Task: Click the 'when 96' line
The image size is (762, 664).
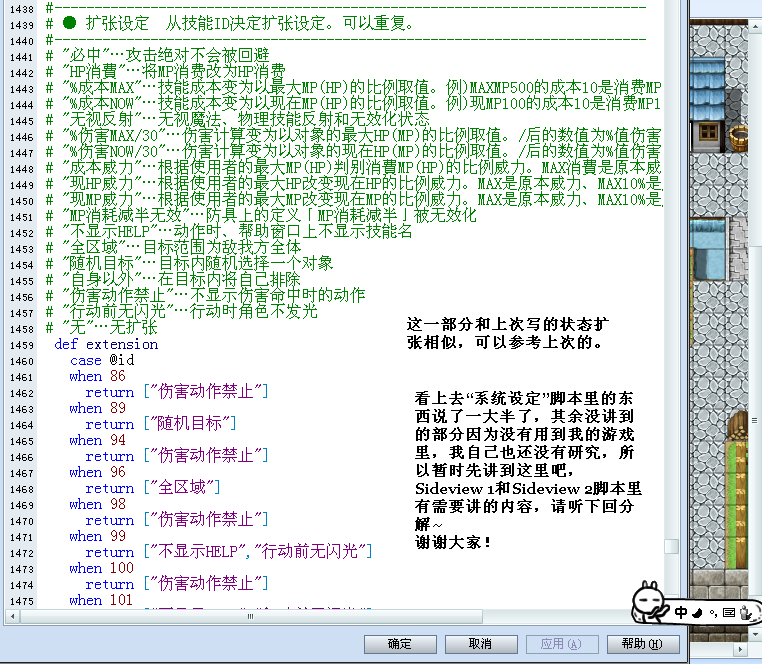Action: tap(98, 473)
